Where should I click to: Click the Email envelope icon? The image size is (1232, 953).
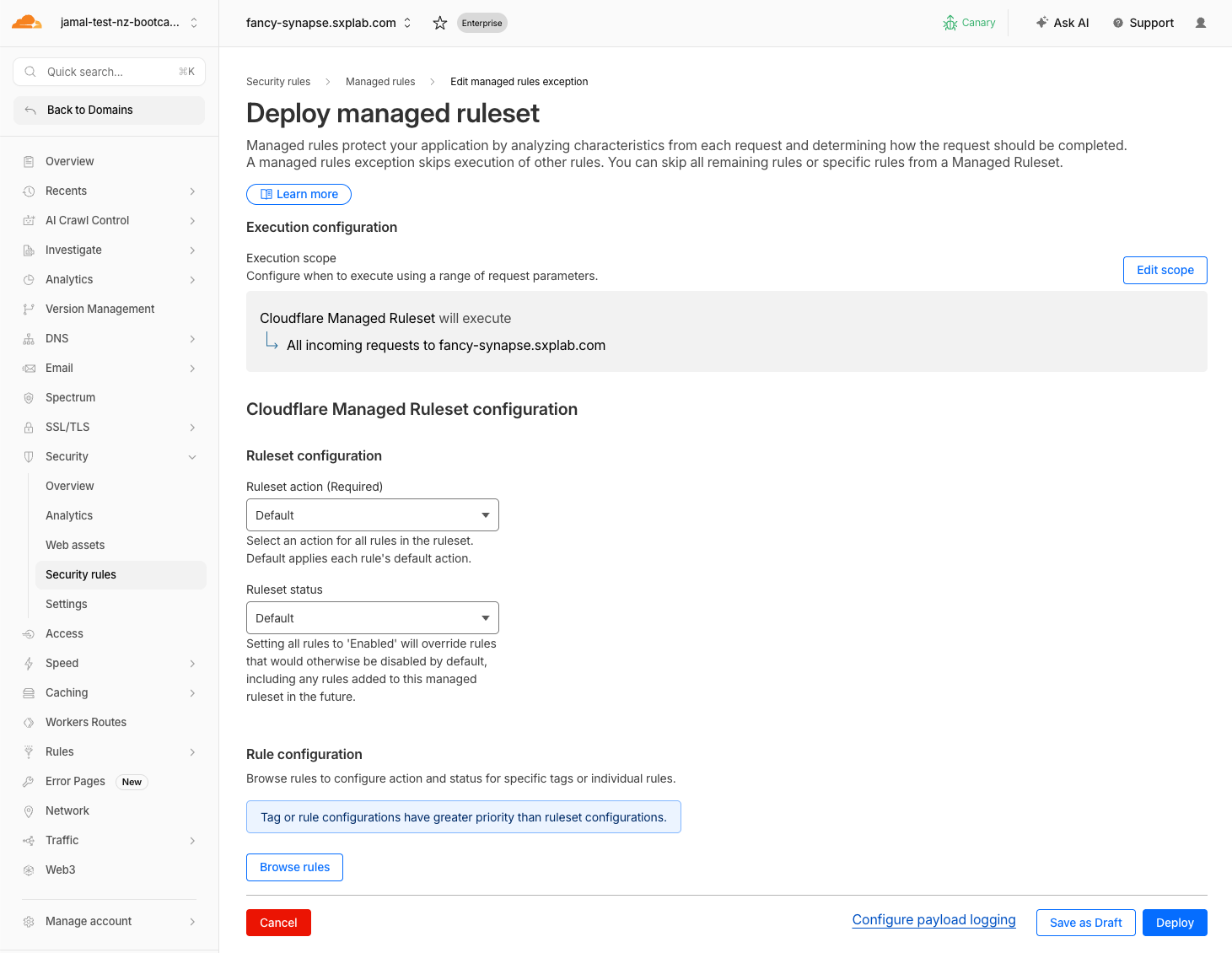click(x=29, y=368)
